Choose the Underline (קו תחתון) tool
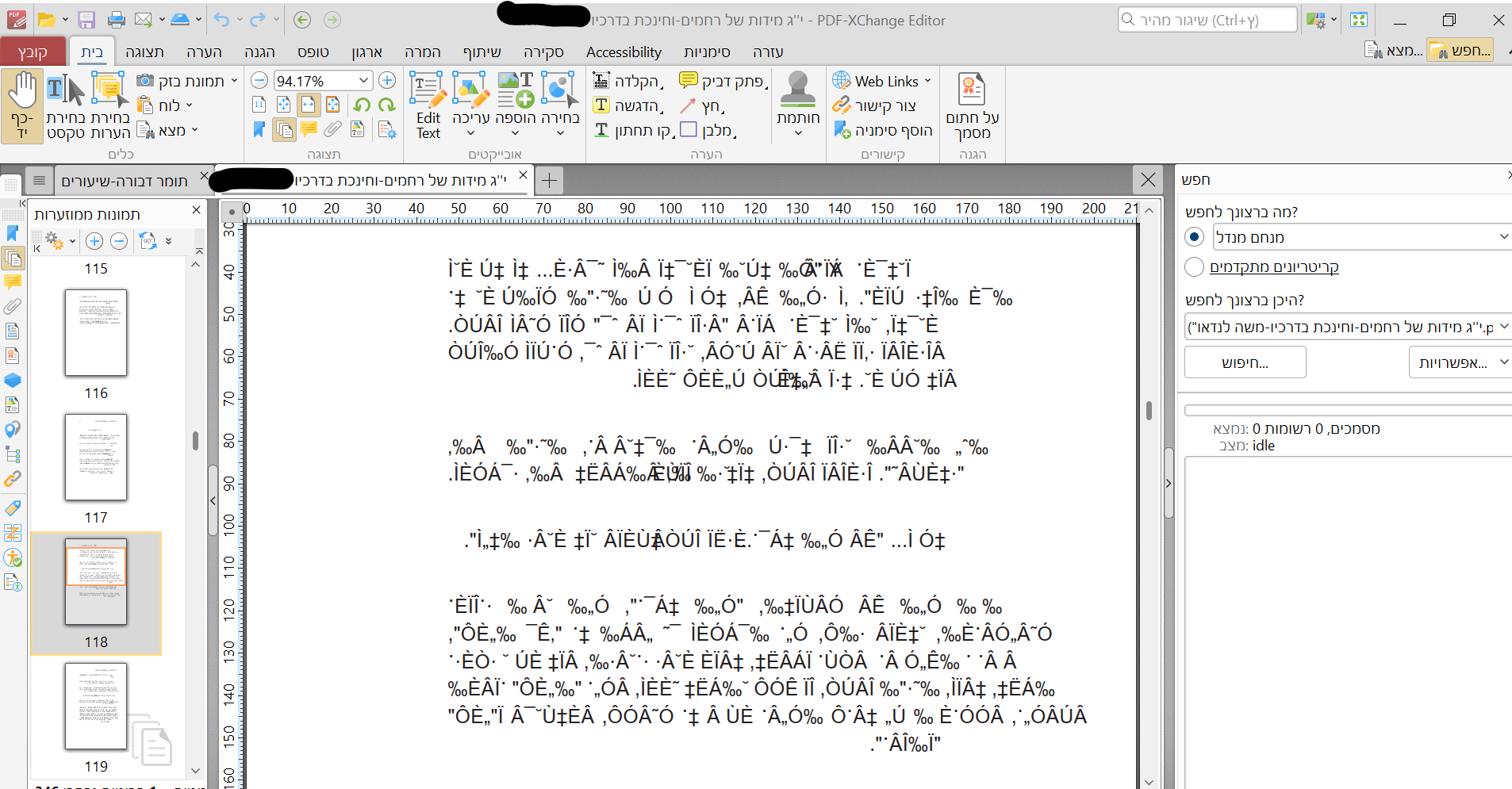 coord(633,130)
